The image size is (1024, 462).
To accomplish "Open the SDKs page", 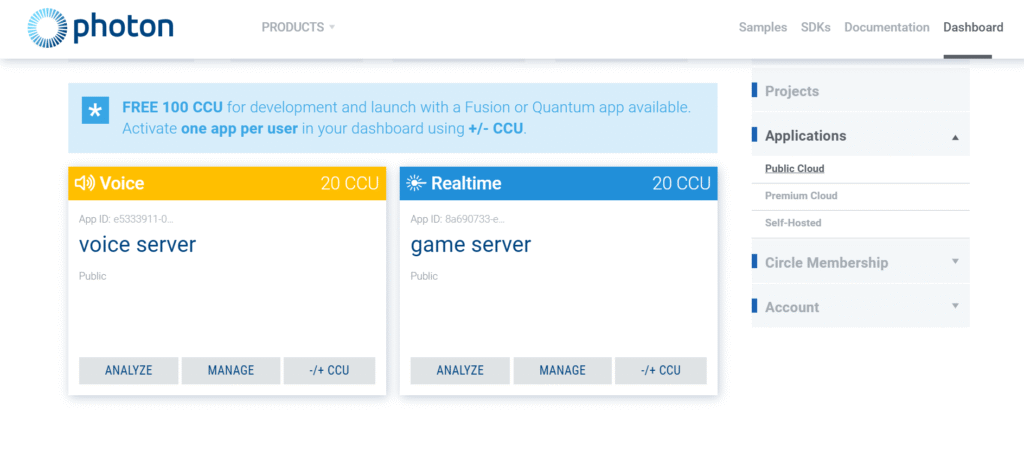I will point(815,27).
